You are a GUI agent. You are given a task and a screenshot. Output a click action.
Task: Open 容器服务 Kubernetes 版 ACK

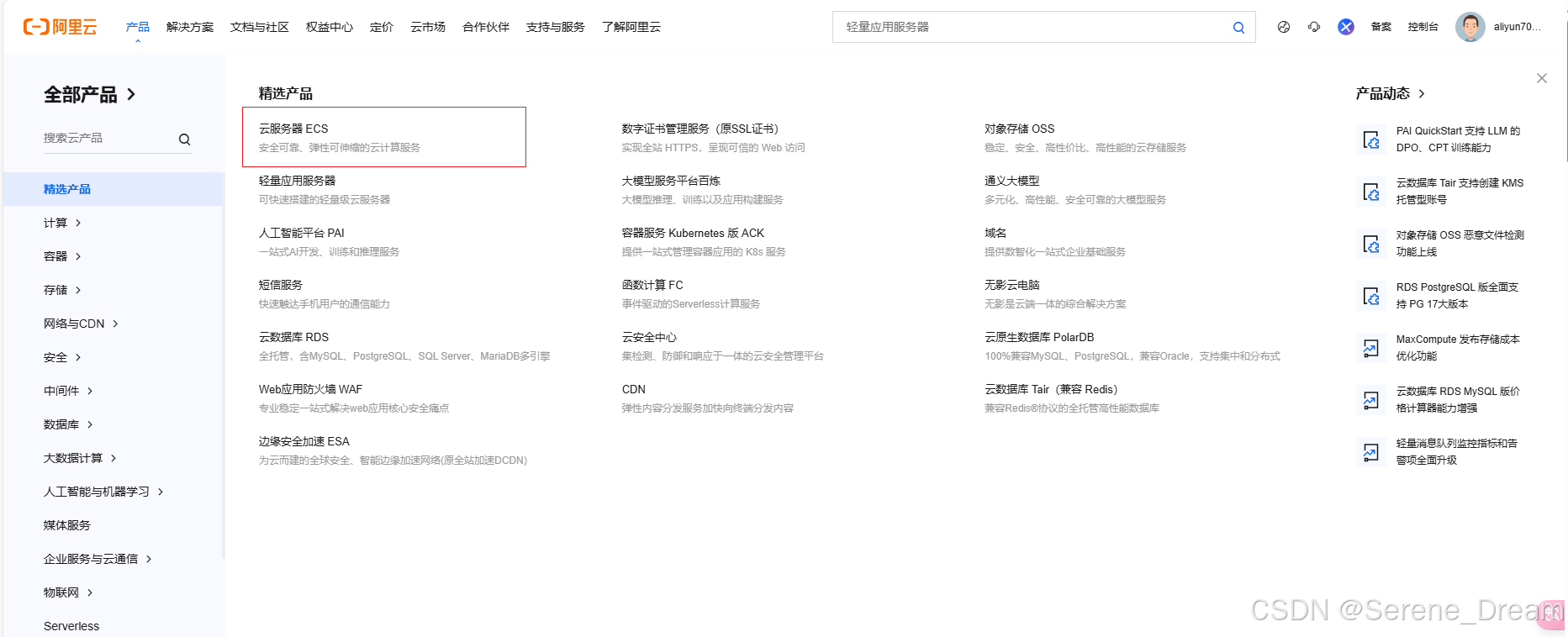coord(693,233)
